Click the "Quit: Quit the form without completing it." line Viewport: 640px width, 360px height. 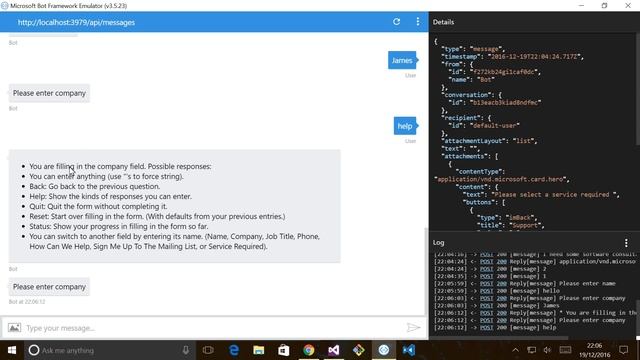98,207
